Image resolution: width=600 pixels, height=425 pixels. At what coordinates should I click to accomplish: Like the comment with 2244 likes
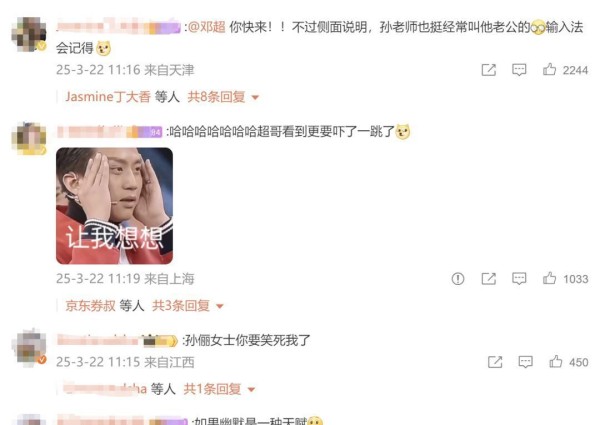coord(549,69)
